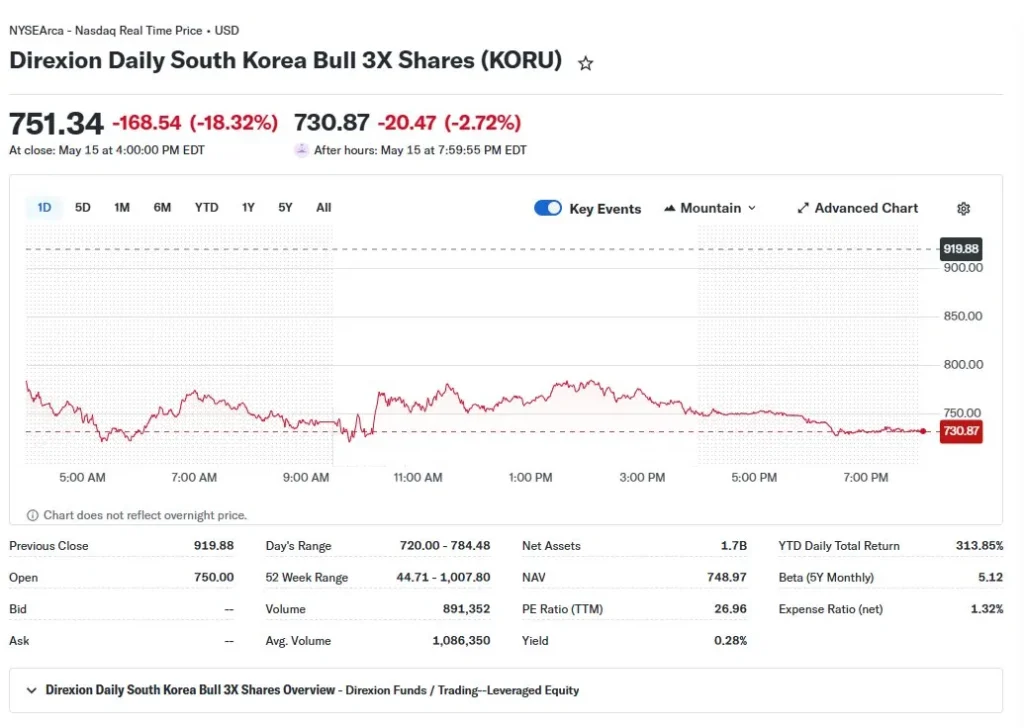This screenshot has width=1024, height=728.
Task: Add KORU to watchlist with star icon
Action: (x=585, y=63)
